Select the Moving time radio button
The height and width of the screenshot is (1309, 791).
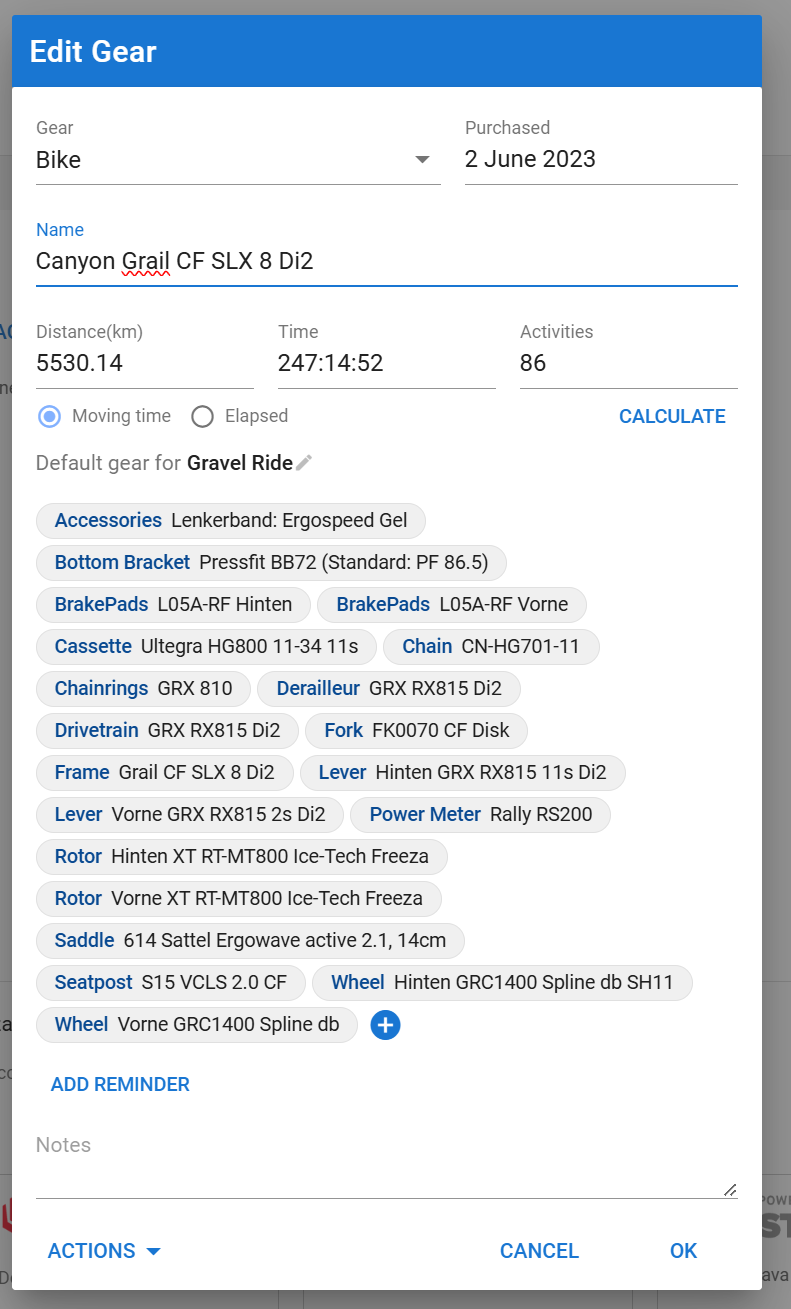(50, 417)
